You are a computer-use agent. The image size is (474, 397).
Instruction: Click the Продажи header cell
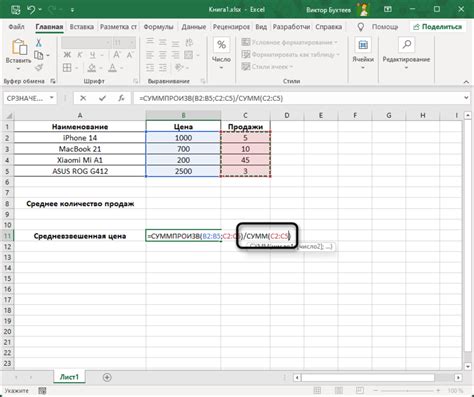[245, 127]
